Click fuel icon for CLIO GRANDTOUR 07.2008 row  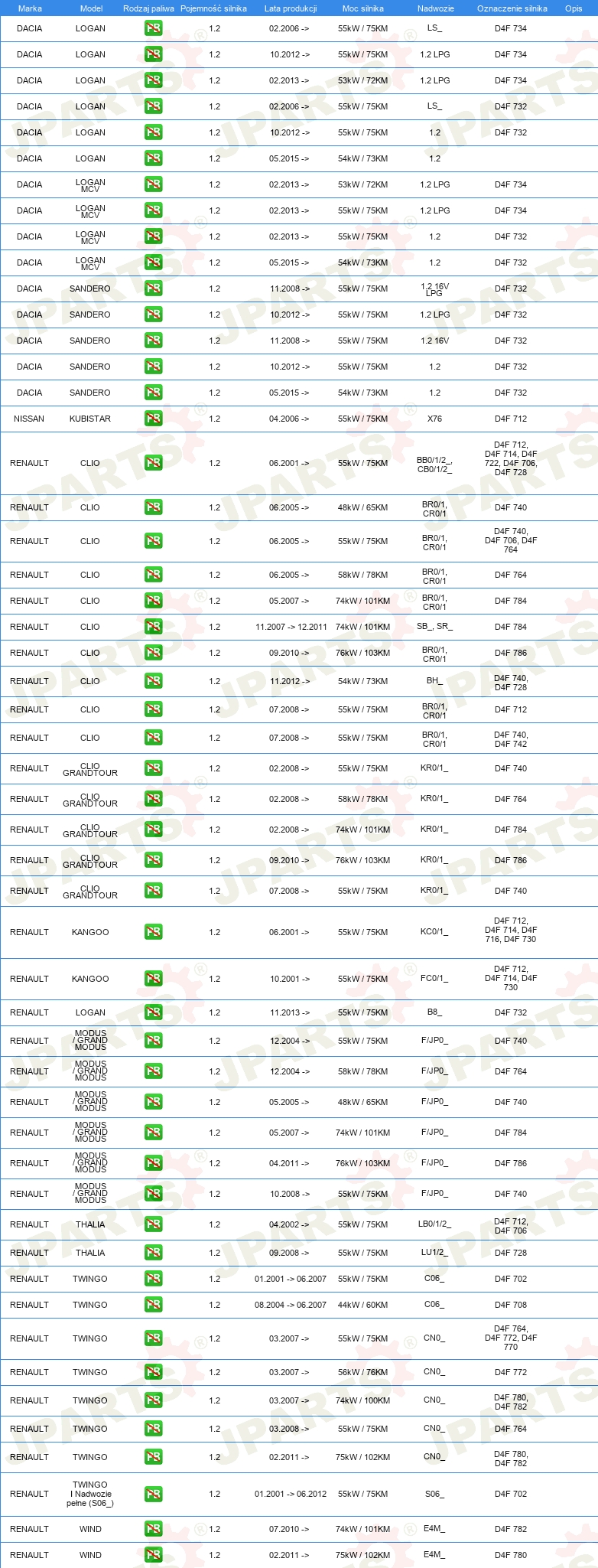(x=154, y=891)
